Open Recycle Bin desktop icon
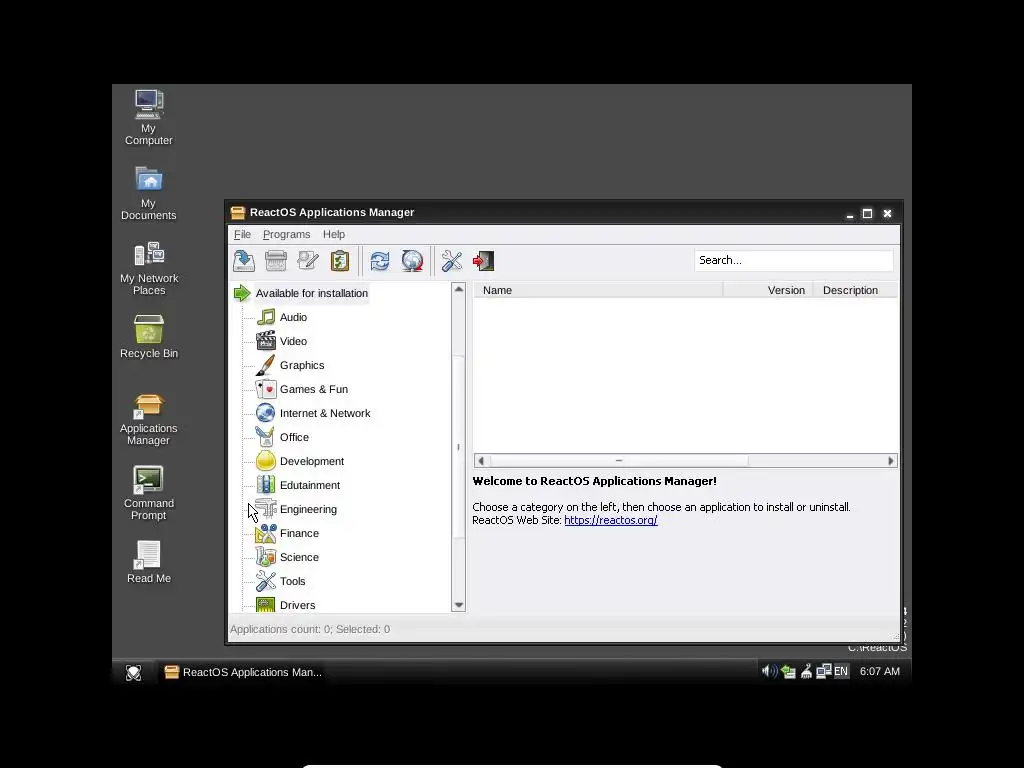The width and height of the screenshot is (1024, 768). point(149,329)
